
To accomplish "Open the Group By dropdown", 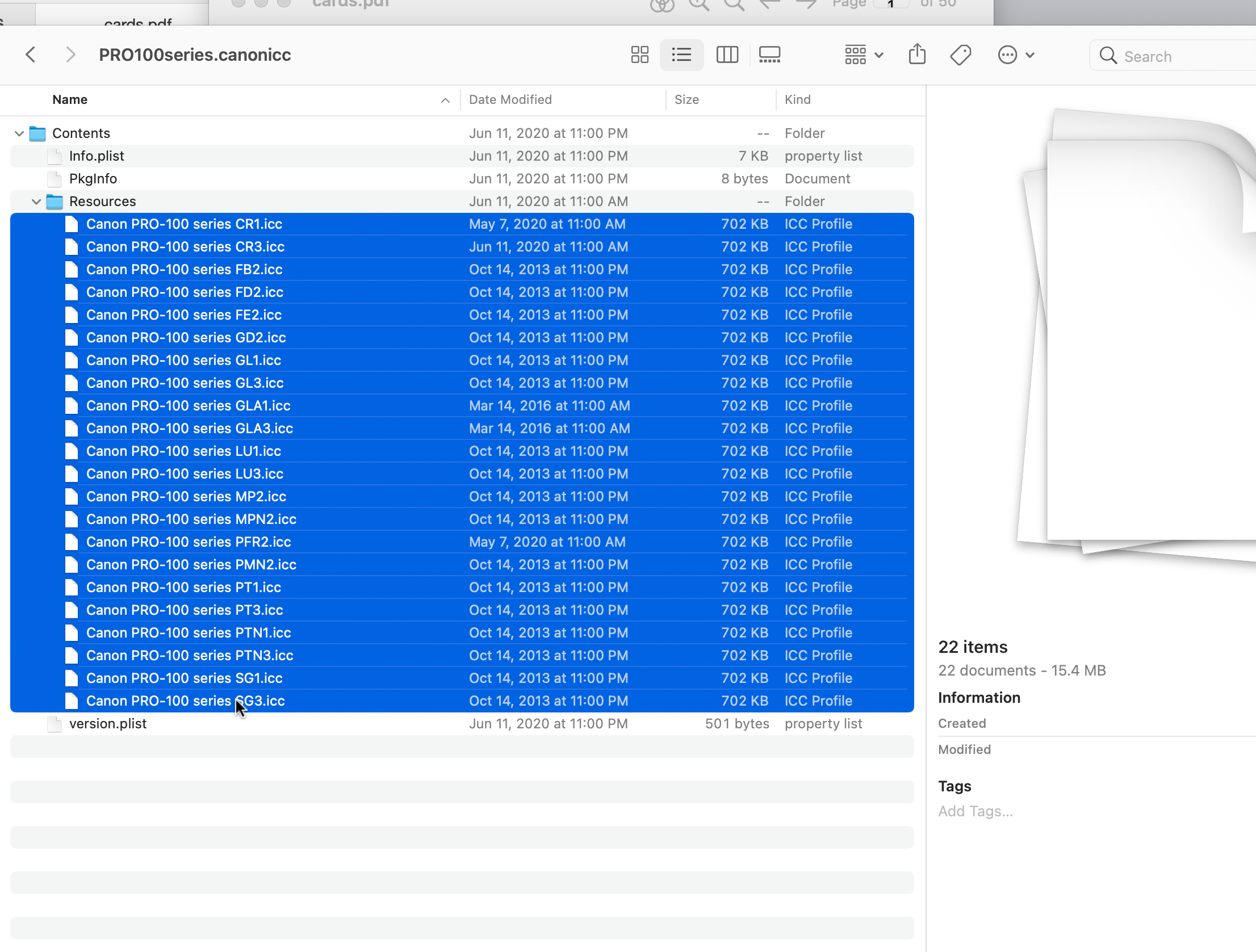I will [864, 55].
